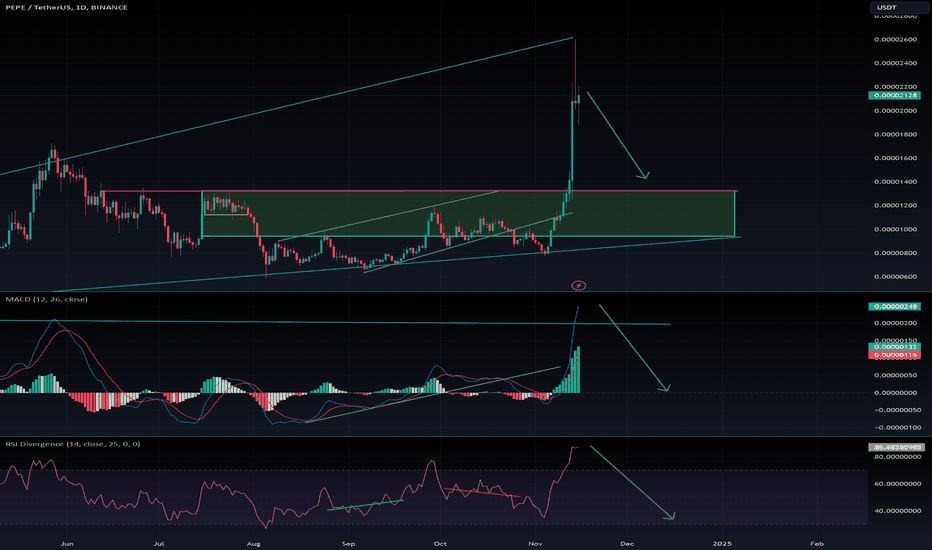This screenshot has height=550, width=932.
Task: Click the Aug date on time axis
Action: pos(254,543)
